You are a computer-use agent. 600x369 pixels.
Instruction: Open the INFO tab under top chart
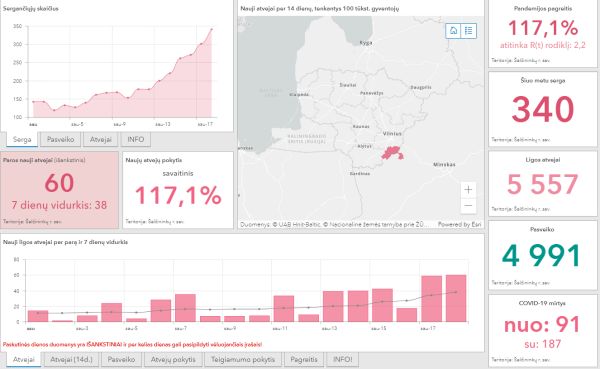(136, 139)
